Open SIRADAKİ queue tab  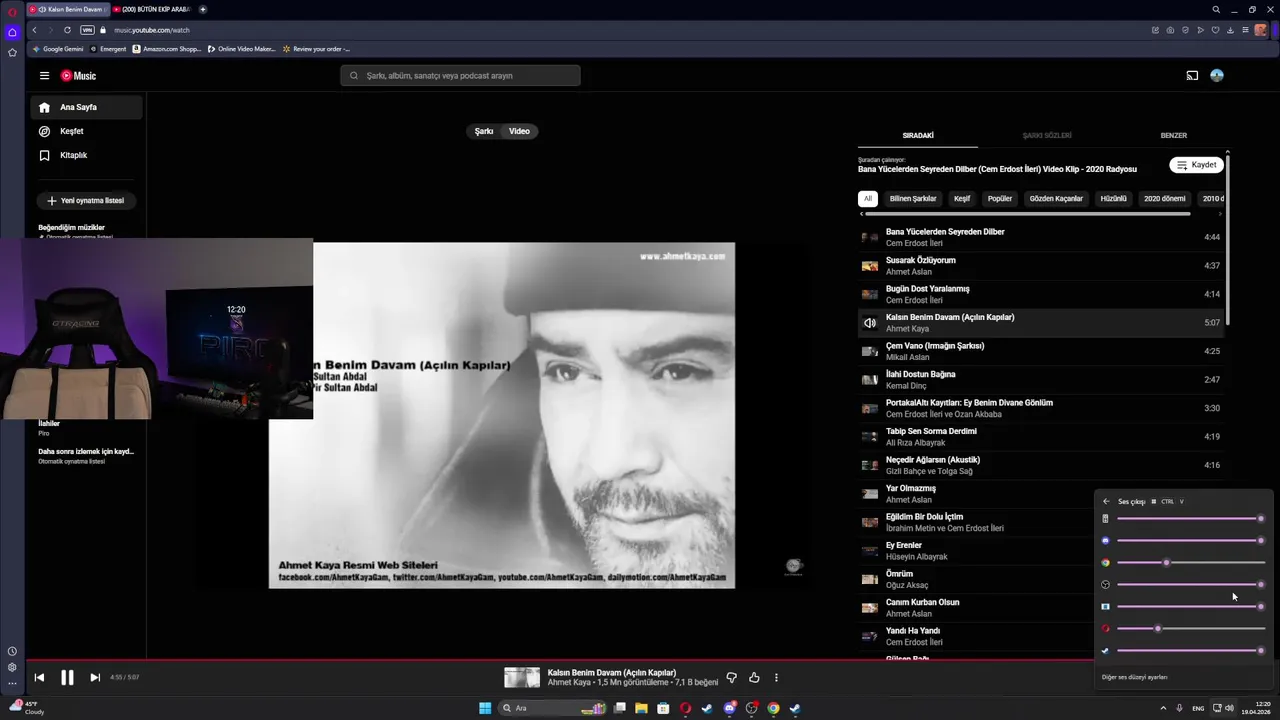tap(918, 135)
